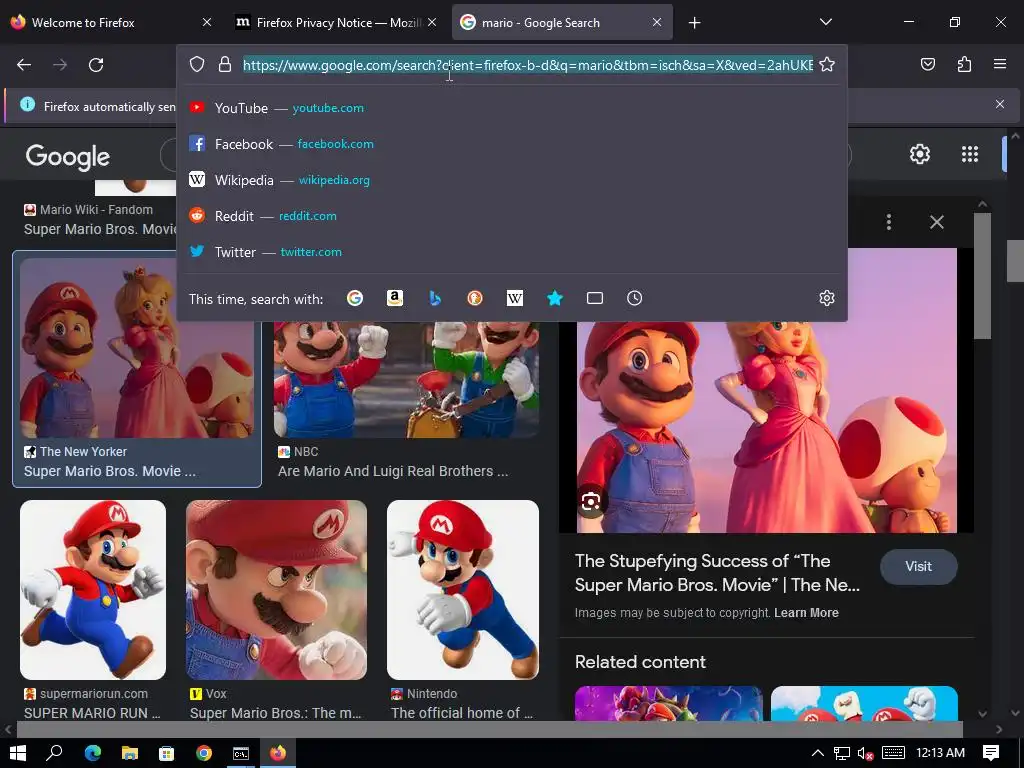Click the page horizontal scrollbar

490,729
